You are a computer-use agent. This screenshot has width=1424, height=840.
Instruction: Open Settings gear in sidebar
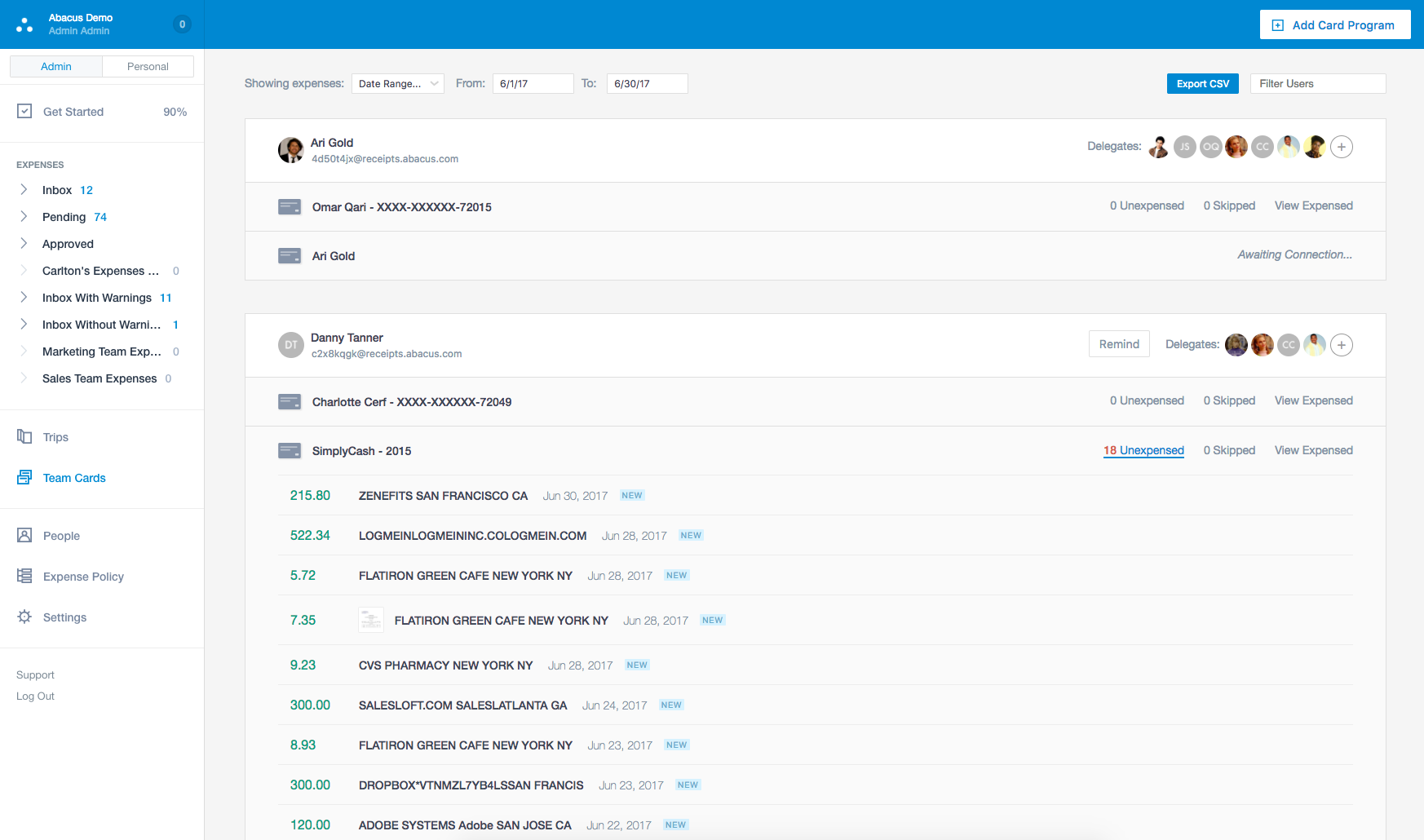[x=24, y=617]
